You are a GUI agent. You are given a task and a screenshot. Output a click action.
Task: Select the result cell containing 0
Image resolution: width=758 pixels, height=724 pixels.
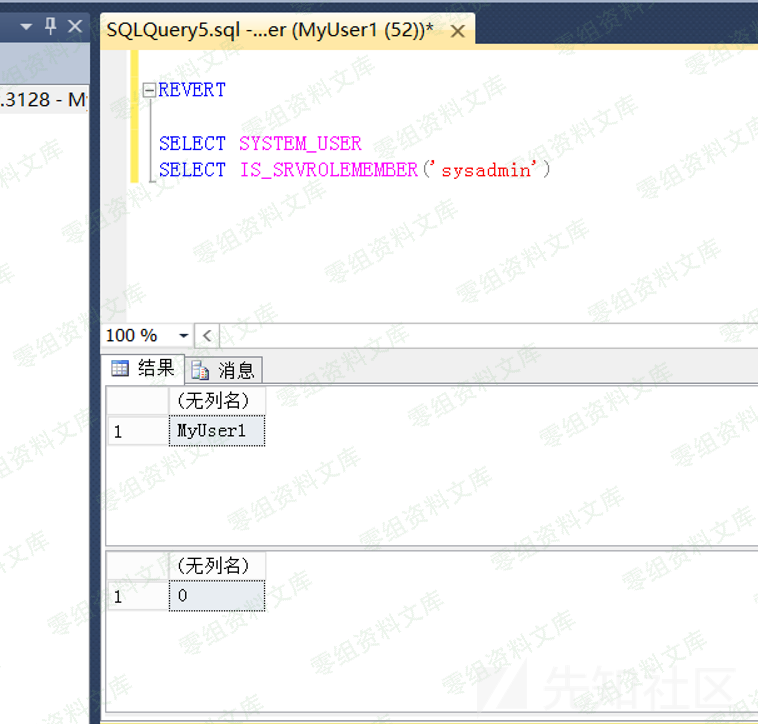[217, 596]
